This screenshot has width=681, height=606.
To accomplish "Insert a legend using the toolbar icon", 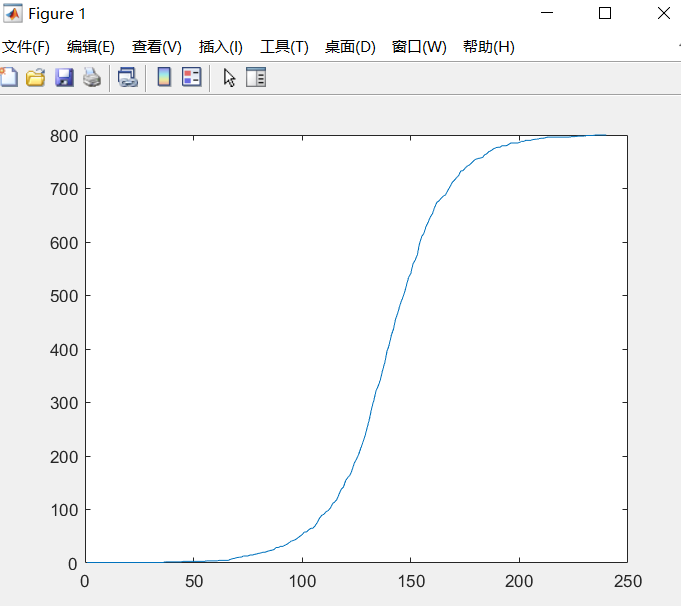I will coord(192,77).
